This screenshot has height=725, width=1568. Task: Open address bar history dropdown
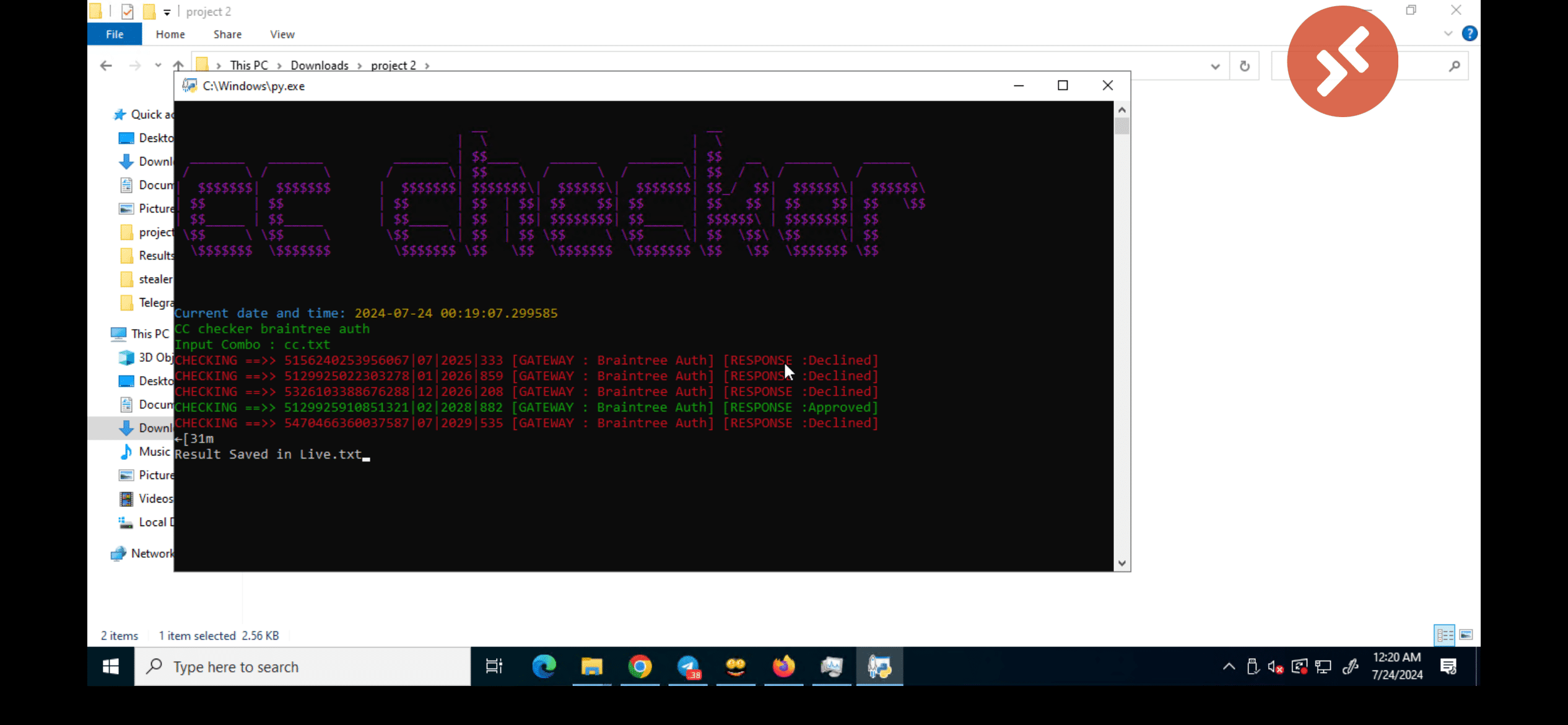tap(1215, 66)
